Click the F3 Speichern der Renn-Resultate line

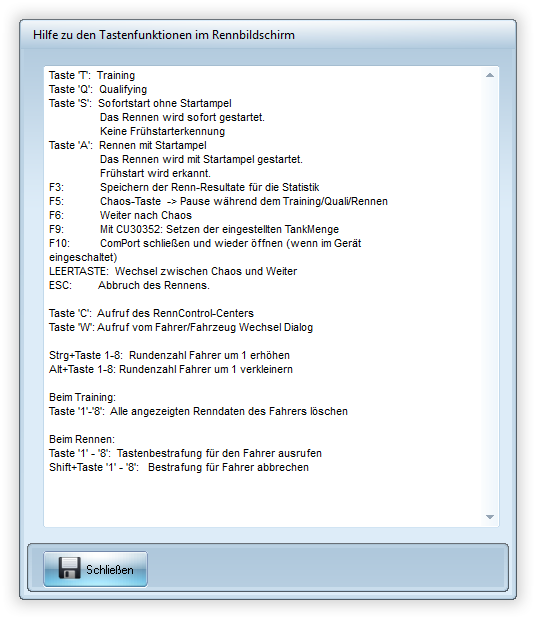tap(184, 187)
